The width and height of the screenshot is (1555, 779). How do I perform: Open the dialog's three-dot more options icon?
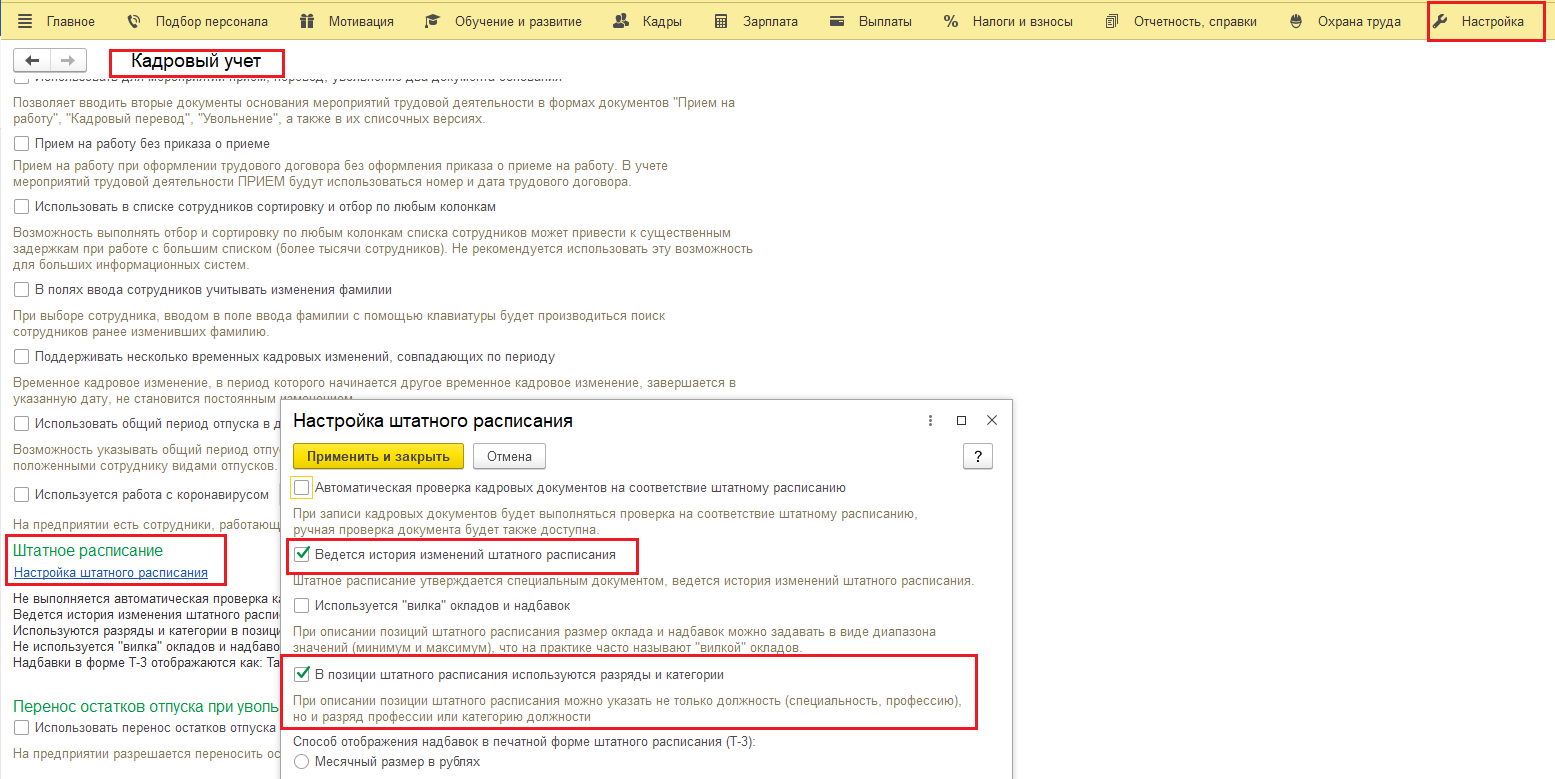[x=930, y=421]
